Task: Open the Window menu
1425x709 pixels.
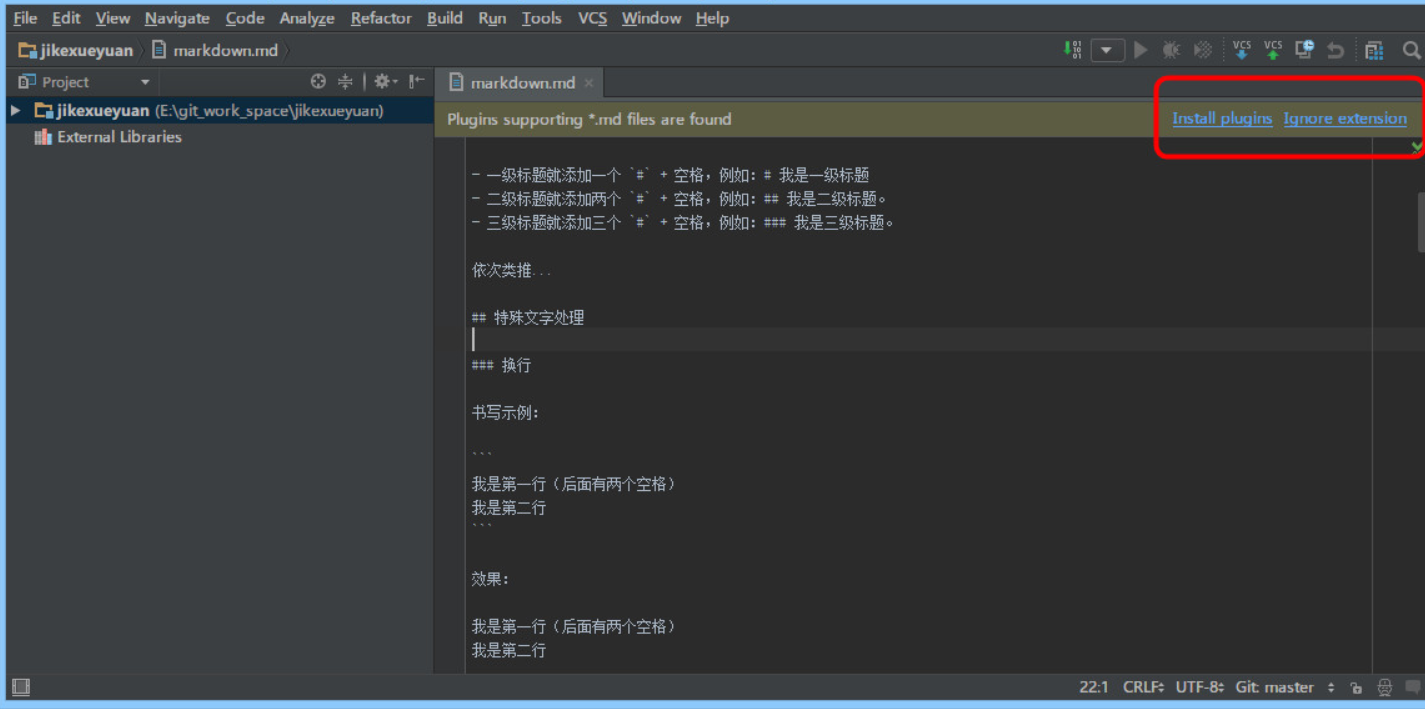Action: [651, 18]
